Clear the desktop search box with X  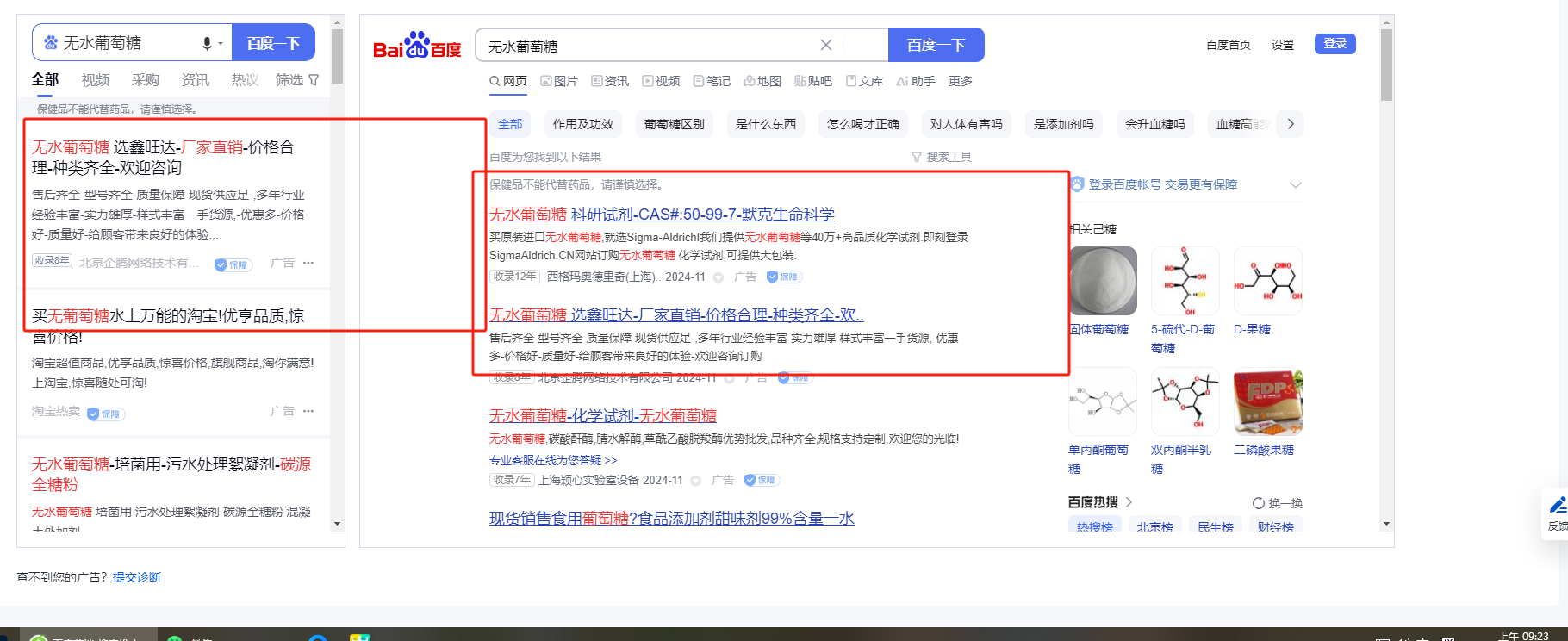pos(825,45)
